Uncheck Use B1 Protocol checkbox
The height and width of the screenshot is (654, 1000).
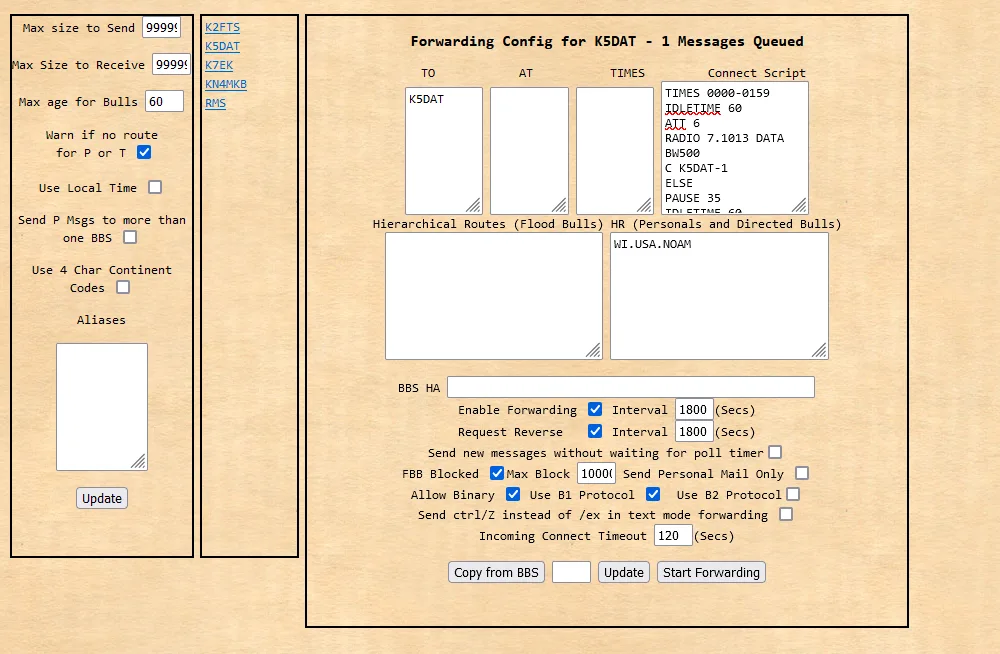pos(653,494)
